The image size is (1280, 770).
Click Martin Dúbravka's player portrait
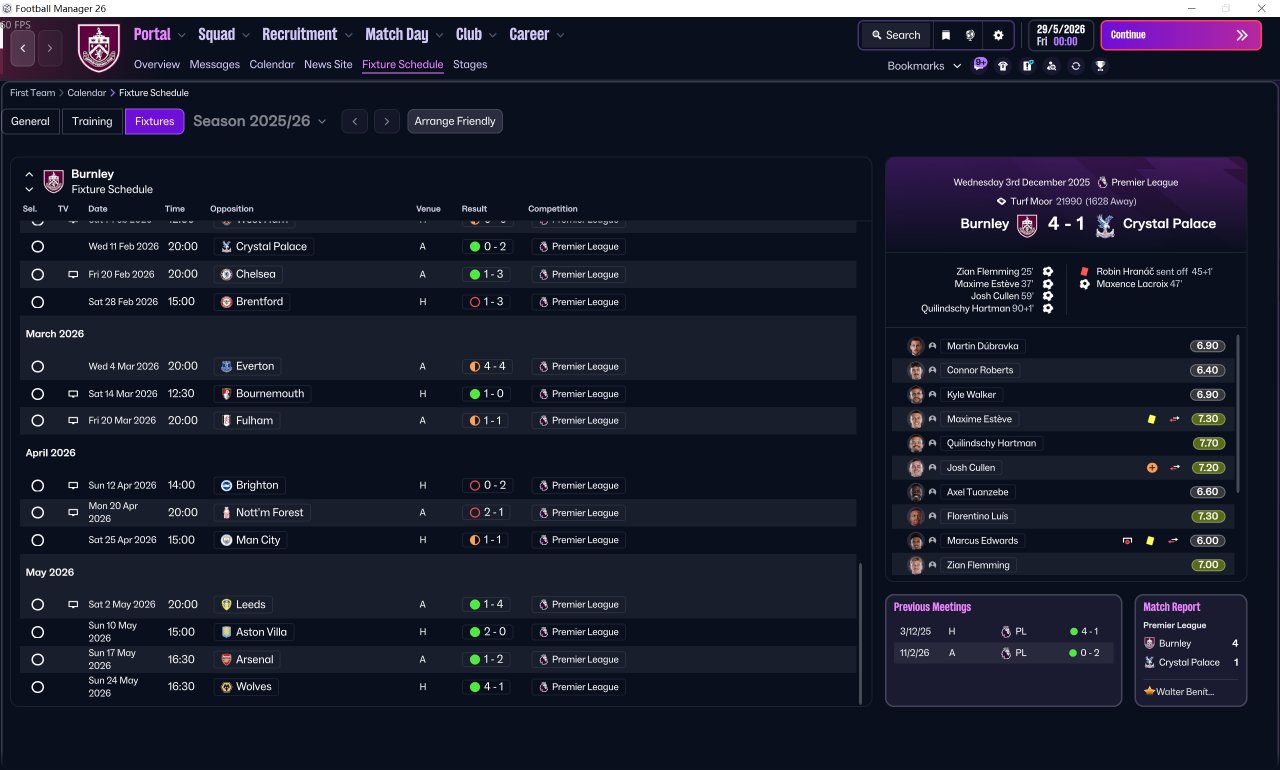coord(915,346)
